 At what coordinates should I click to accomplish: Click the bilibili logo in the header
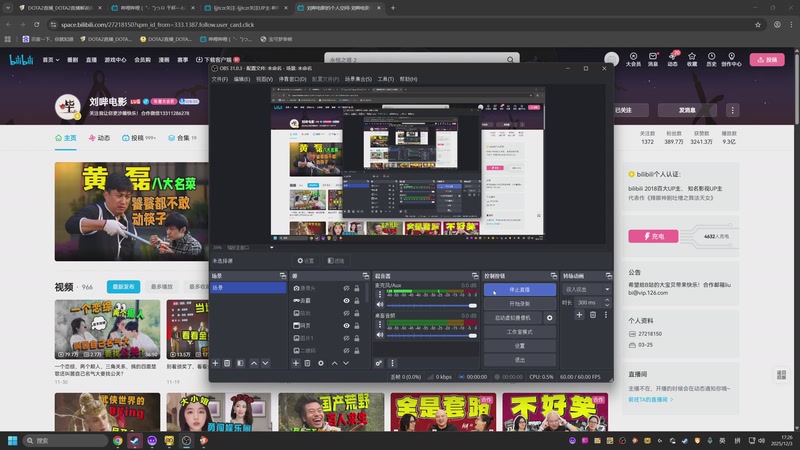point(21,60)
